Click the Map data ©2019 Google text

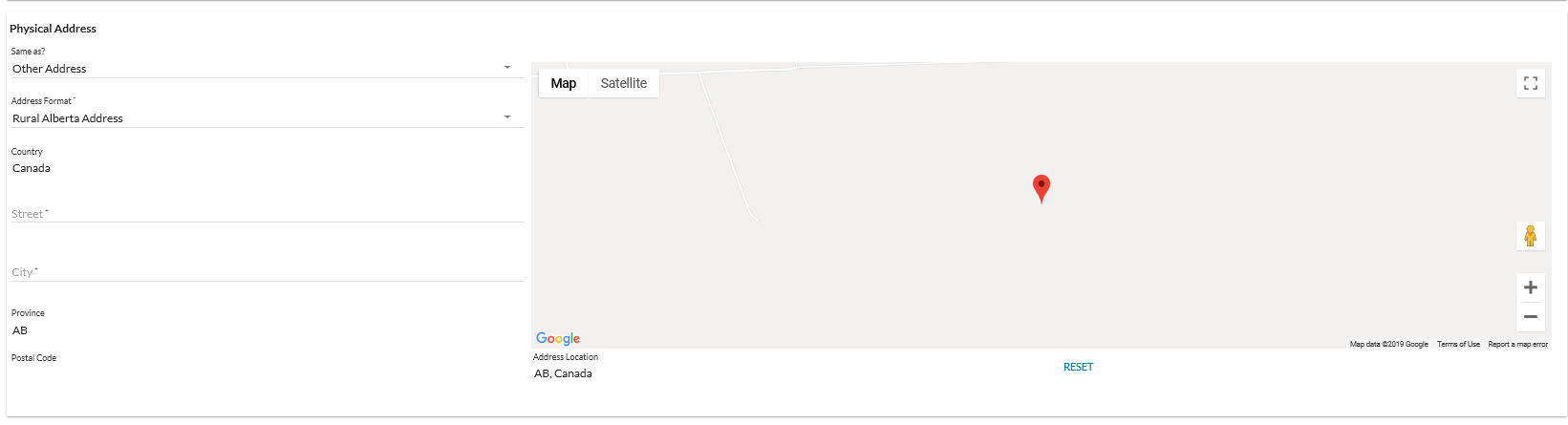1388,344
